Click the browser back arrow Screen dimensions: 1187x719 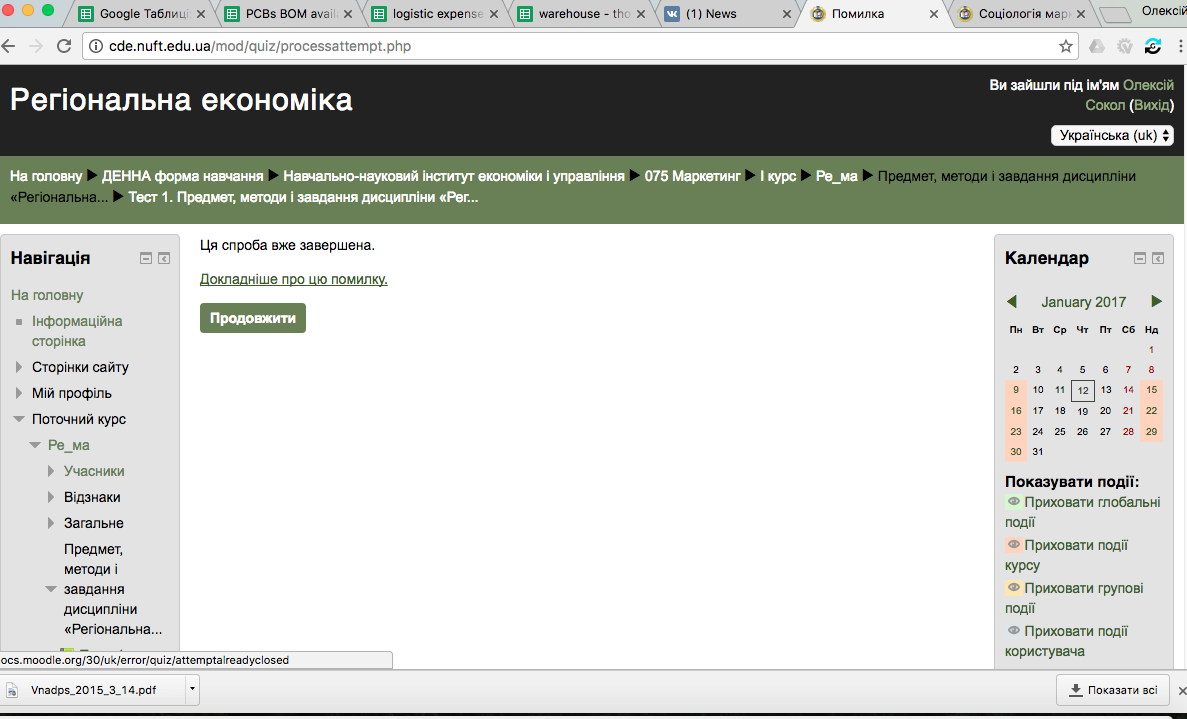click(x=10, y=46)
